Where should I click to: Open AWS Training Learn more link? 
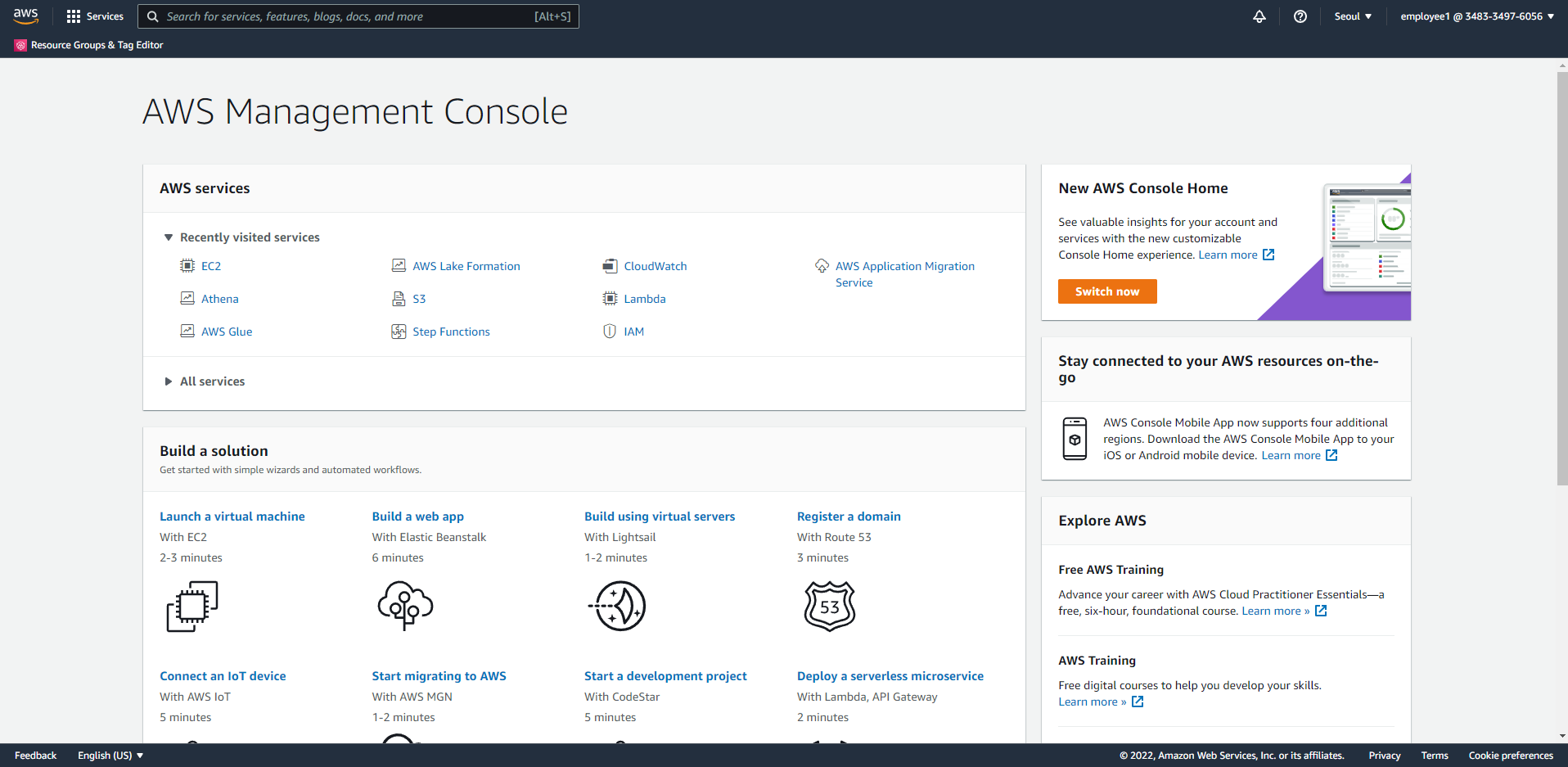tap(1101, 702)
